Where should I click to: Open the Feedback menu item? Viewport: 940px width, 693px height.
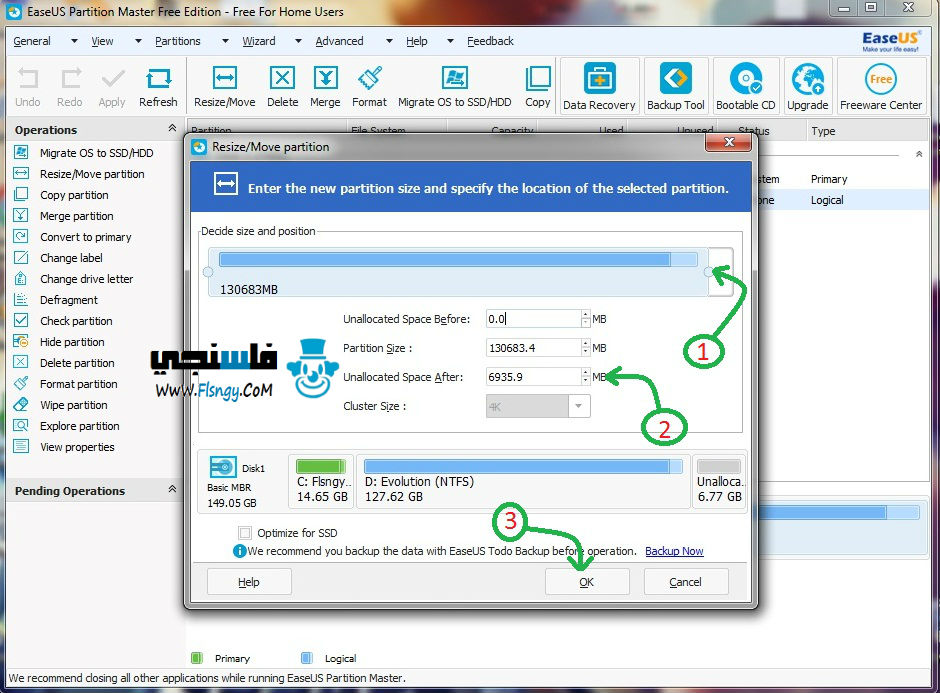490,41
